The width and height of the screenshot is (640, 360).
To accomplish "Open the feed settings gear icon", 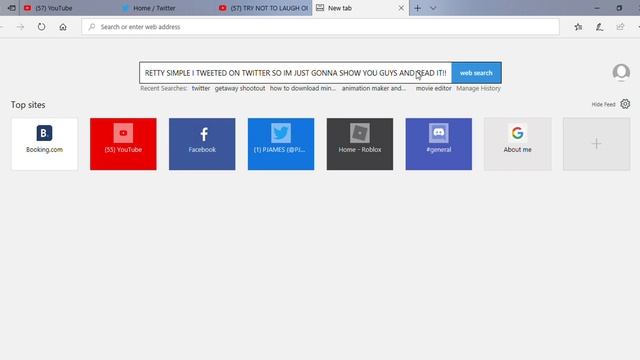I will click(625, 104).
